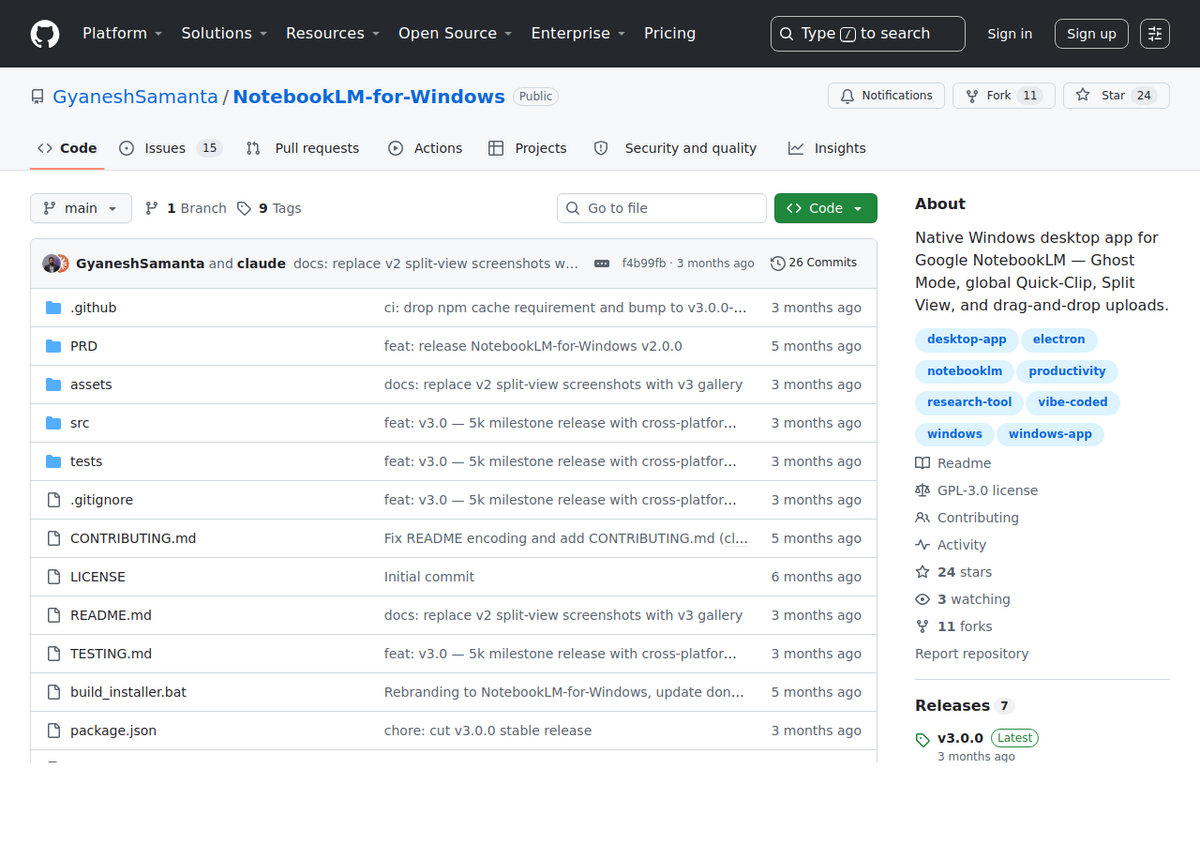1200x844 pixels.
Task: Select the electron topic tag
Action: pos(1059,340)
